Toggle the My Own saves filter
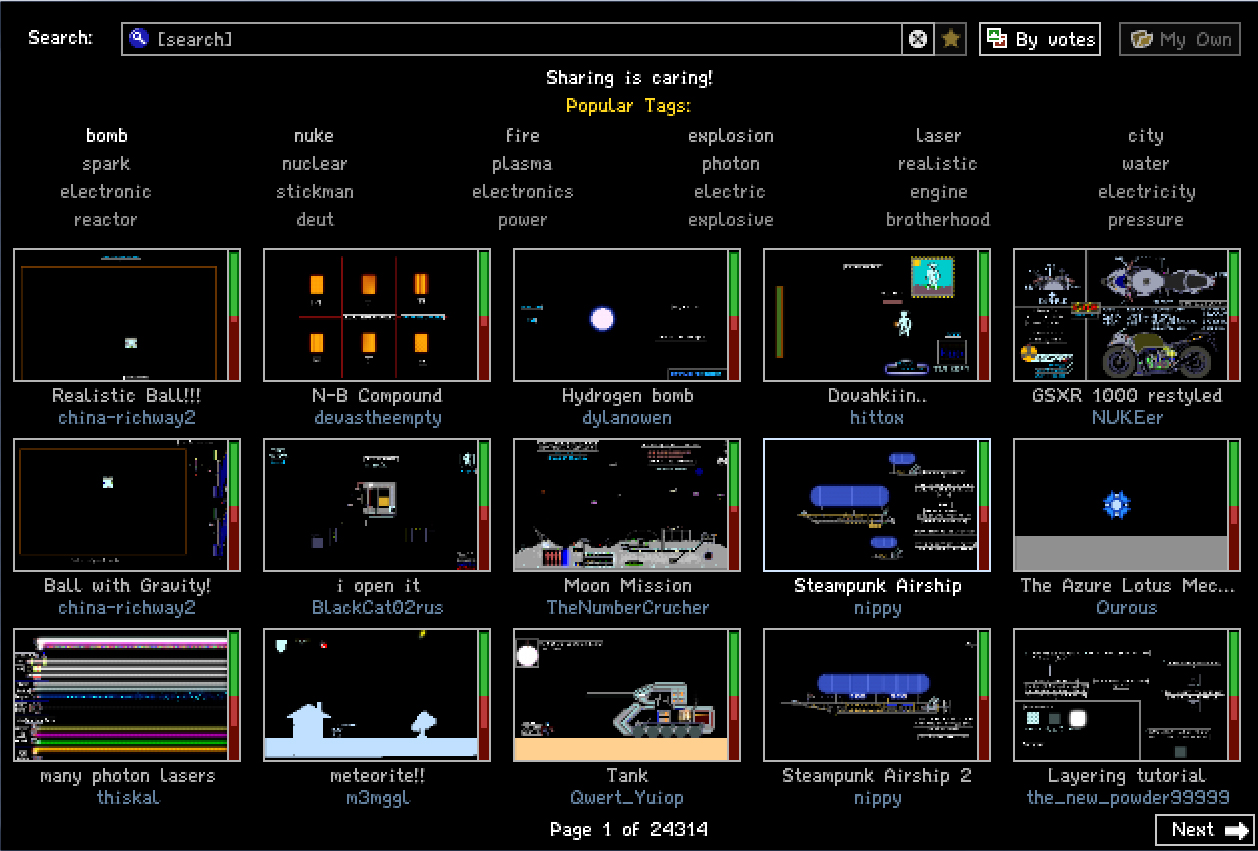Image resolution: width=1258 pixels, height=851 pixels. (1180, 39)
